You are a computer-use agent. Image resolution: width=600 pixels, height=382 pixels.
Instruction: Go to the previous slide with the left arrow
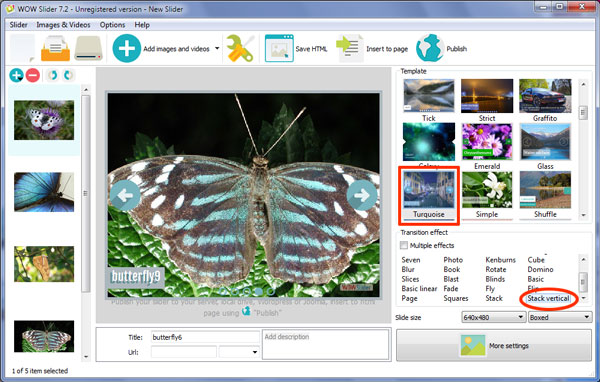click(125, 195)
